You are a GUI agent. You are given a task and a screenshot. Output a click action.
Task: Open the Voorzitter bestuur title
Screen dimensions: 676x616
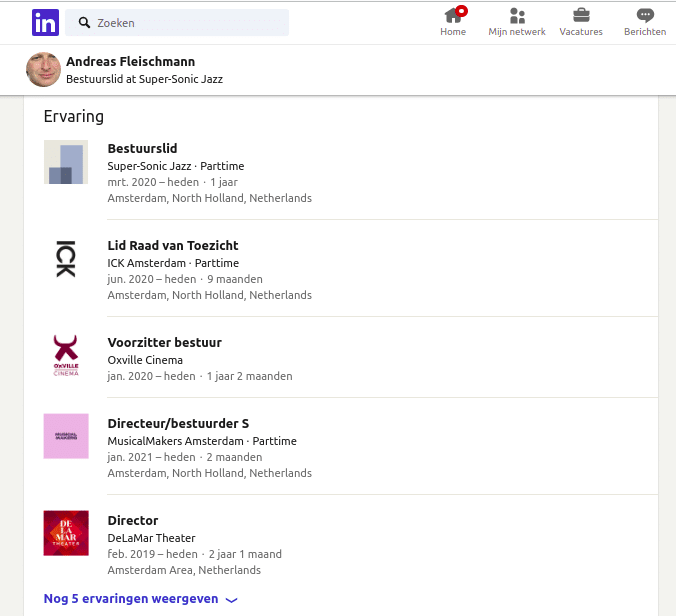click(x=165, y=342)
